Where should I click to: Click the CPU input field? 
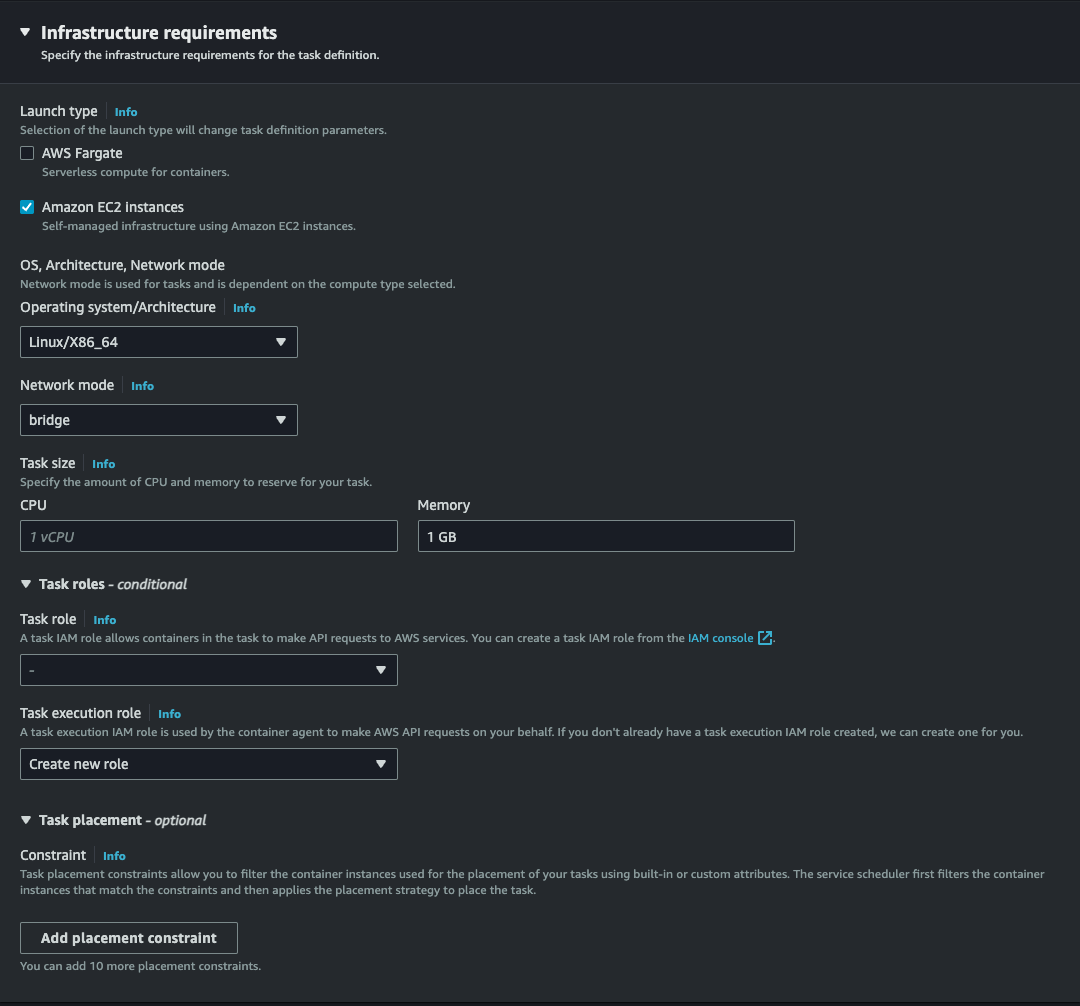(x=209, y=536)
